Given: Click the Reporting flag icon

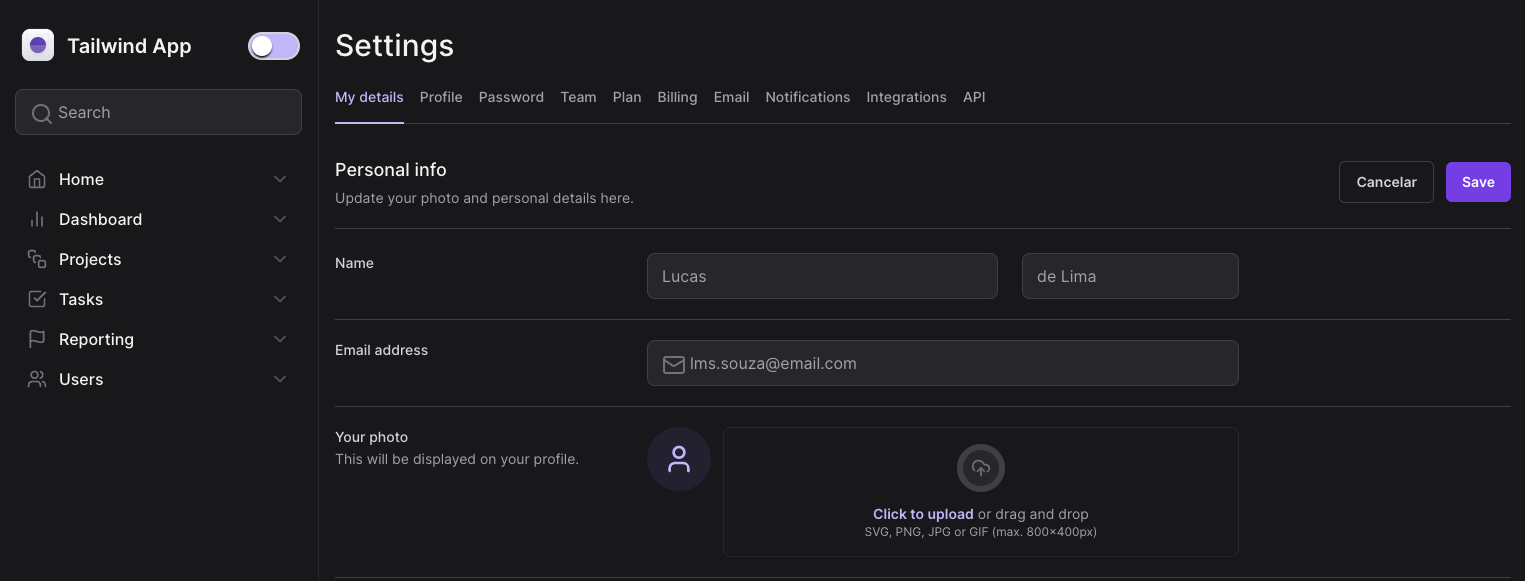Looking at the screenshot, I should pyautogui.click(x=37, y=339).
